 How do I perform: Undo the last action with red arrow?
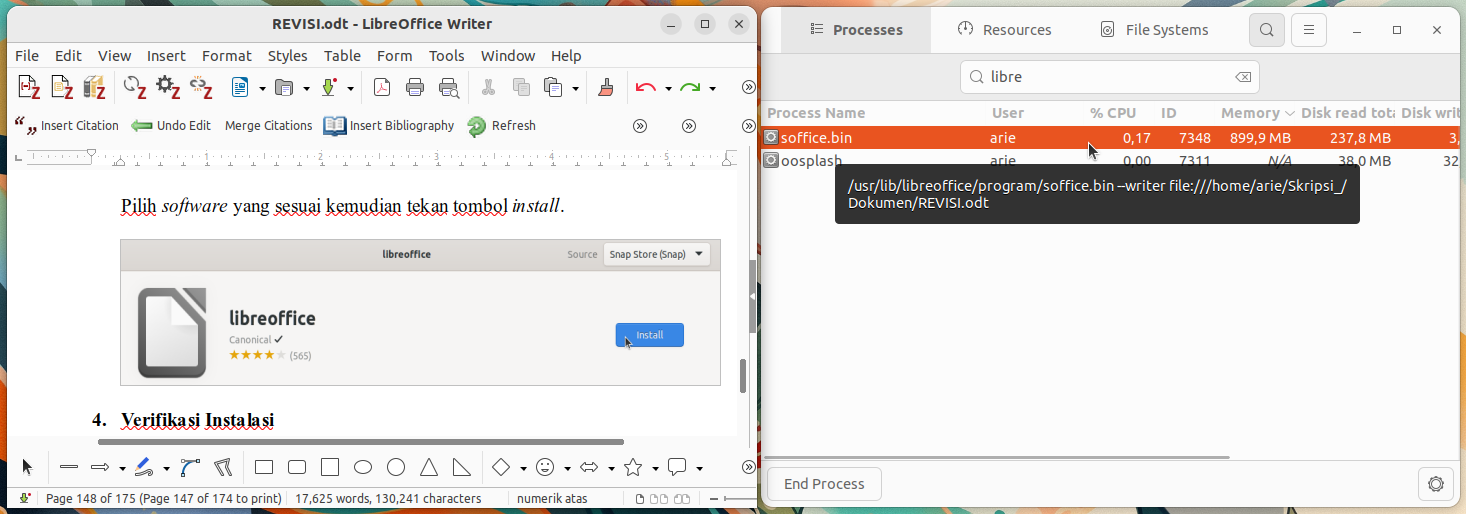(645, 88)
